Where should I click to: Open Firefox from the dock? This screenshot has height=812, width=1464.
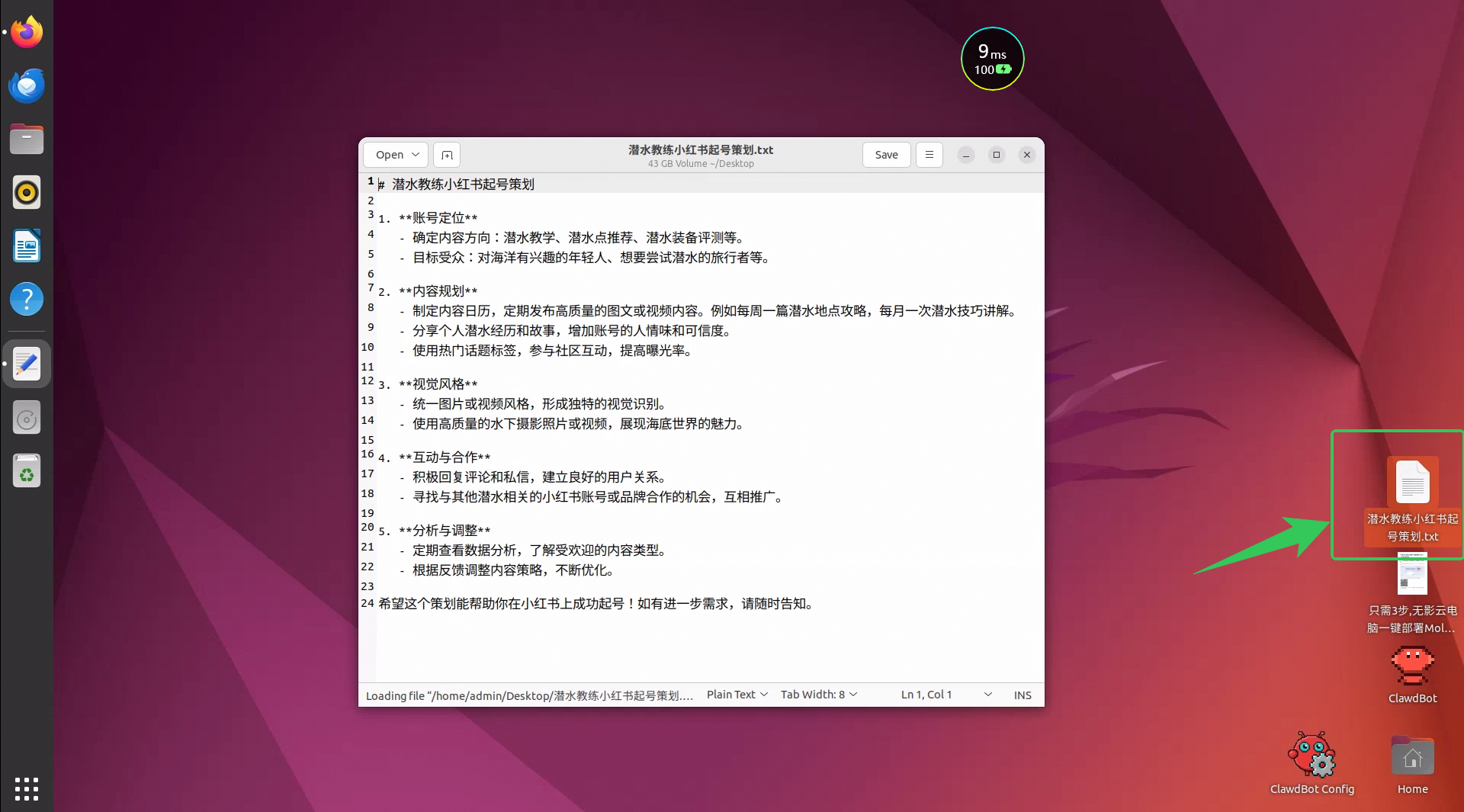(x=27, y=32)
